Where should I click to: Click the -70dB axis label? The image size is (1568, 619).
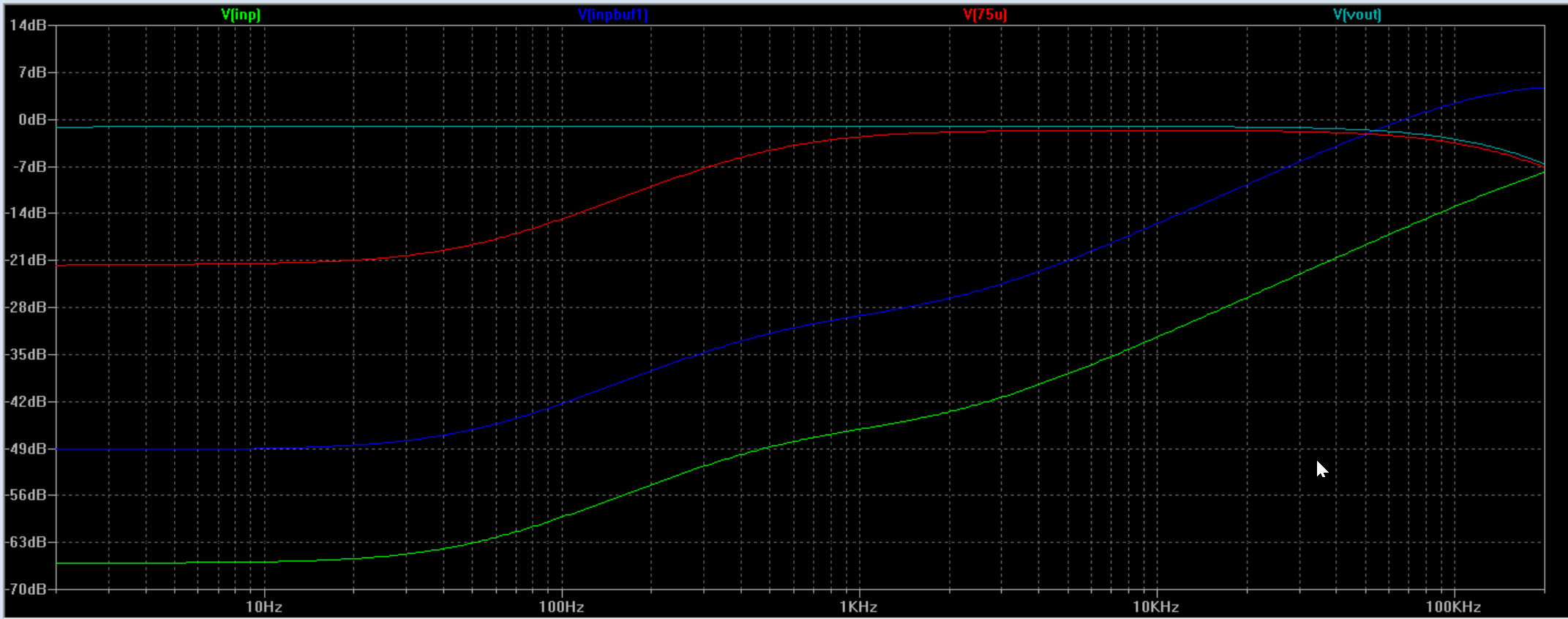tap(26, 589)
